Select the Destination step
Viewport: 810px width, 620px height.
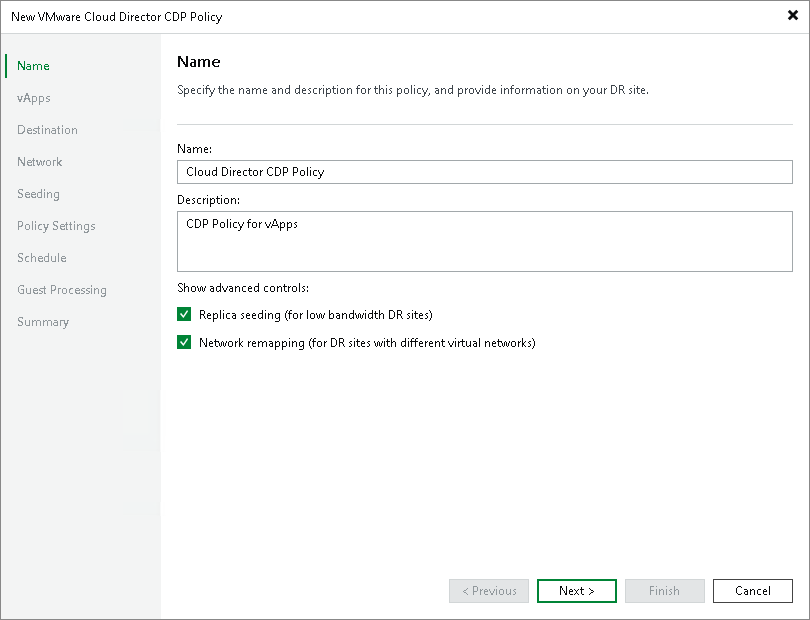[x=48, y=130]
